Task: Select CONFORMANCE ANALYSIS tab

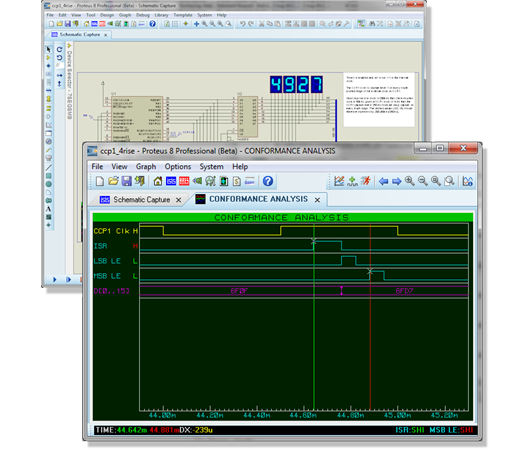Action: pos(258,199)
